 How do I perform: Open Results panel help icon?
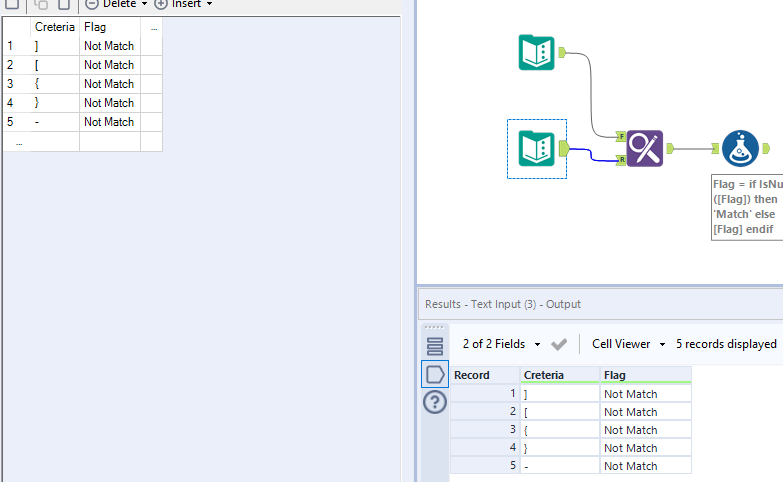[x=435, y=402]
